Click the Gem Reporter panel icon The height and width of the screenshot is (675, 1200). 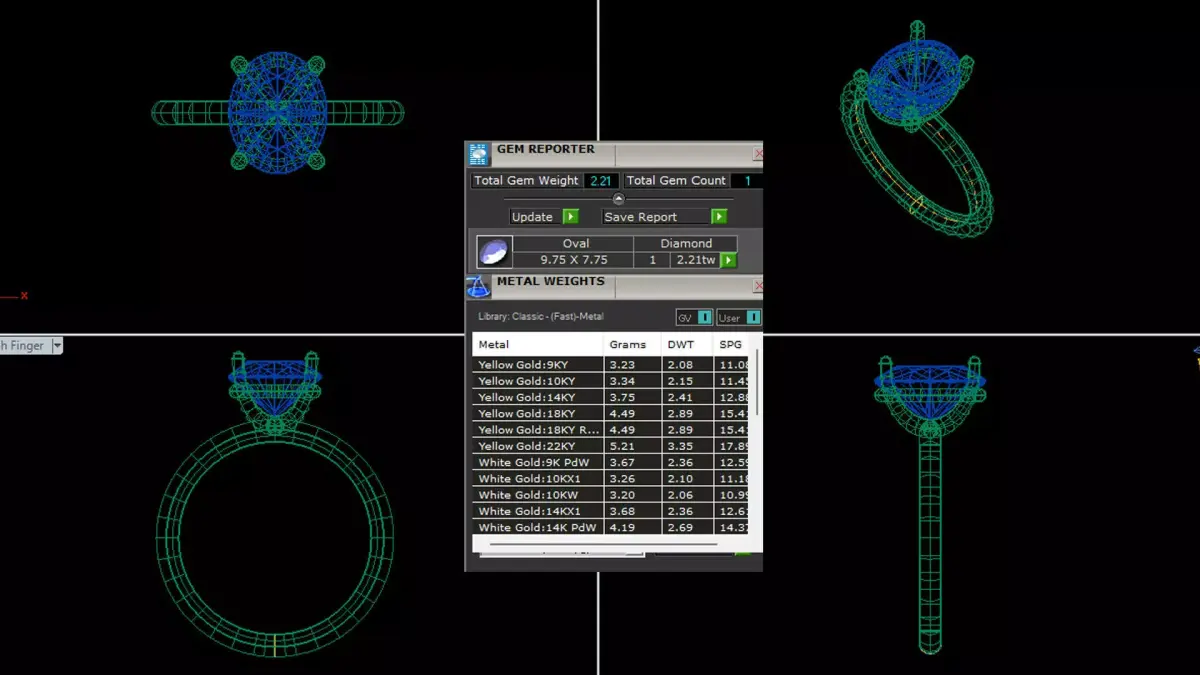[x=478, y=154]
